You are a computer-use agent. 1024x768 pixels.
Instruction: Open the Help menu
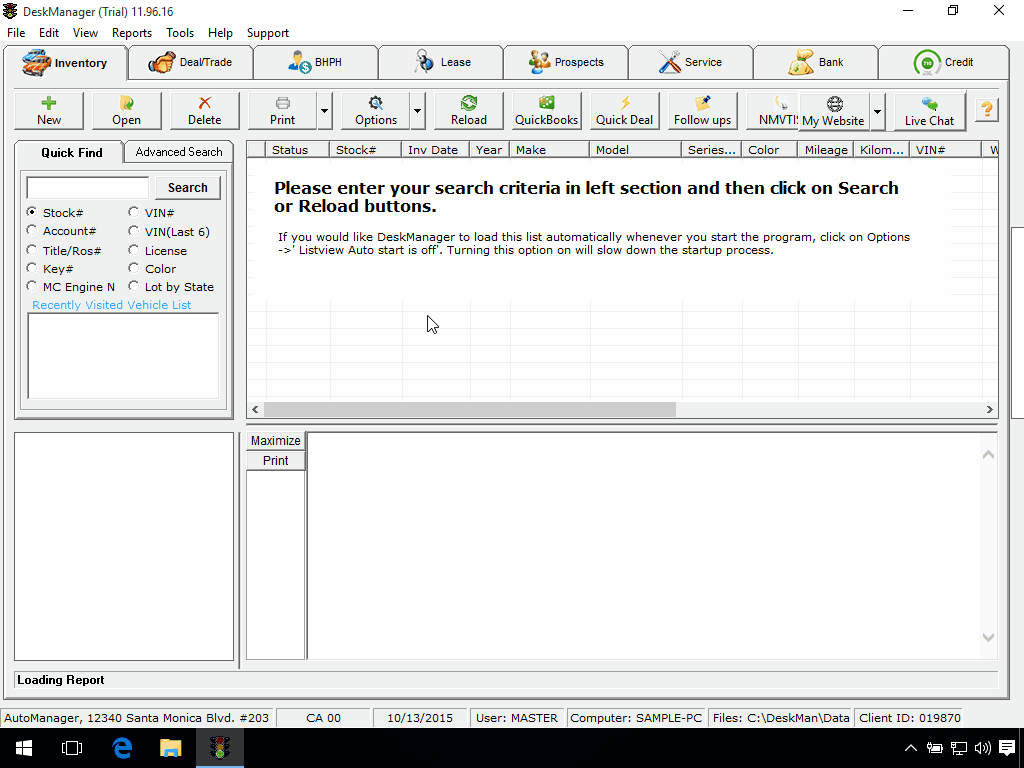point(220,33)
